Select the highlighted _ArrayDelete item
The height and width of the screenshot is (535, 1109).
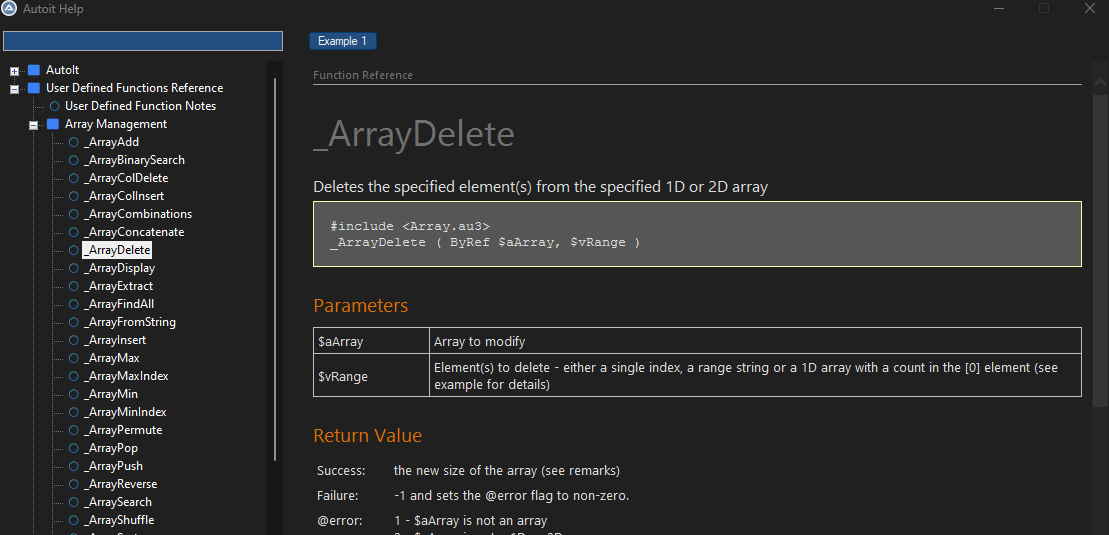click(x=117, y=250)
